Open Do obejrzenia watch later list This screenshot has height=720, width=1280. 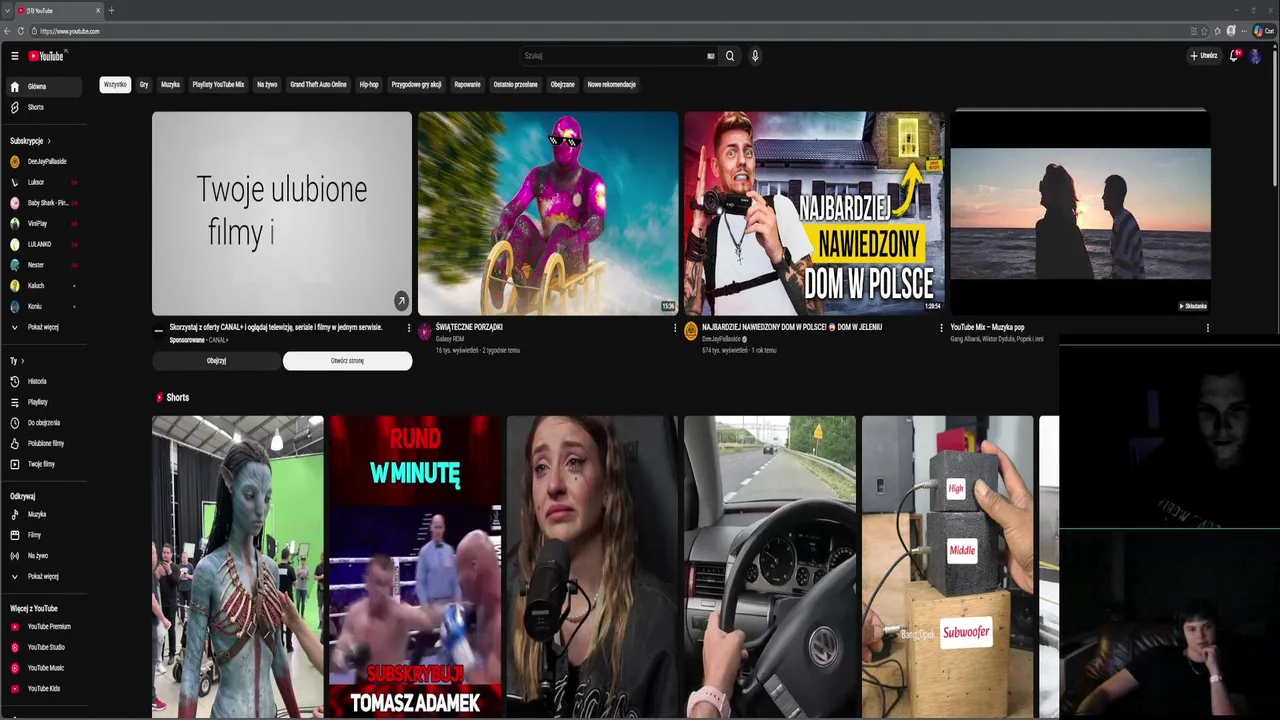44,423
